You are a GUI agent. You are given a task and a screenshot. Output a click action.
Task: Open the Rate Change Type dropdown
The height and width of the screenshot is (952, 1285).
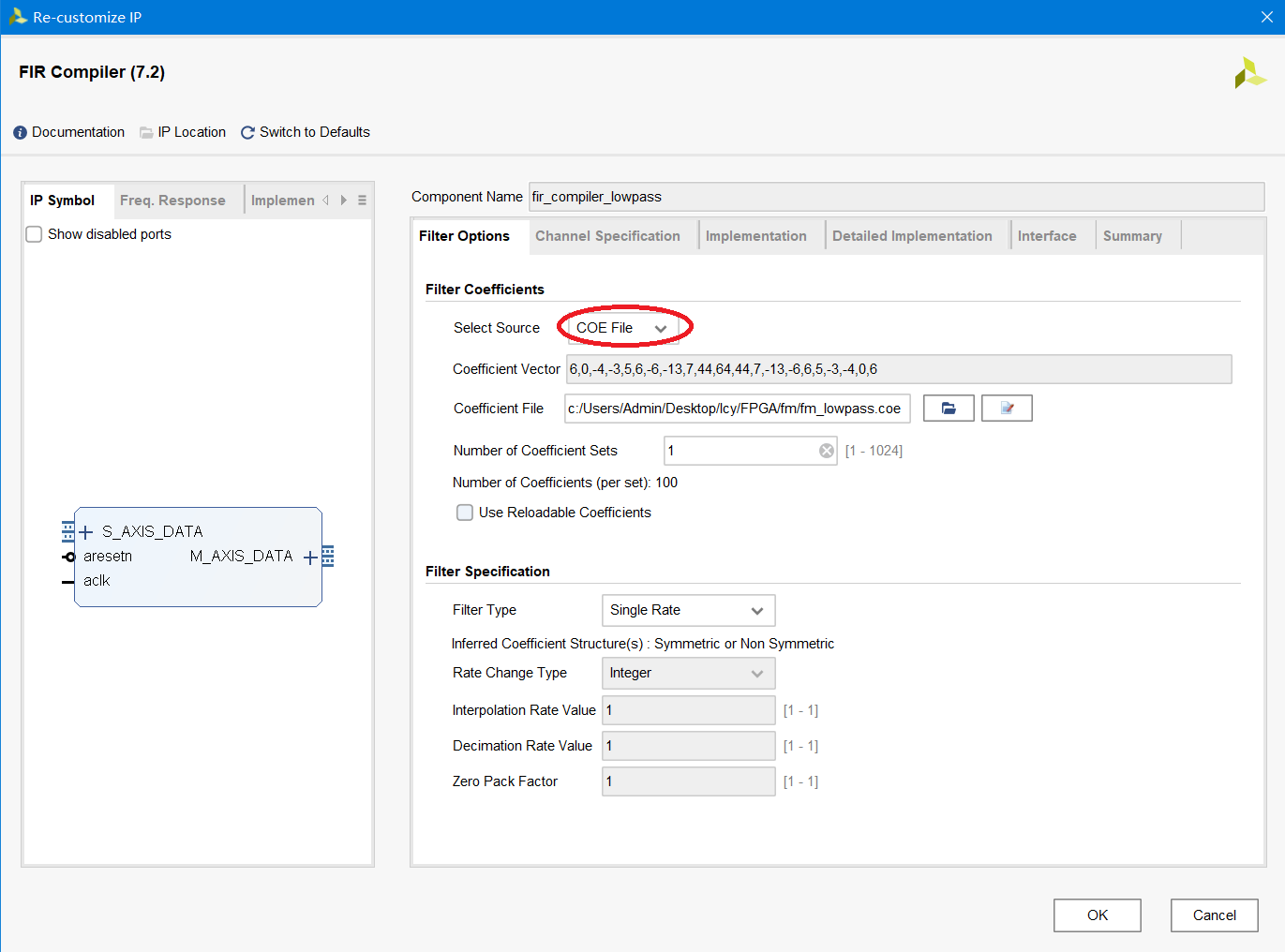point(689,673)
